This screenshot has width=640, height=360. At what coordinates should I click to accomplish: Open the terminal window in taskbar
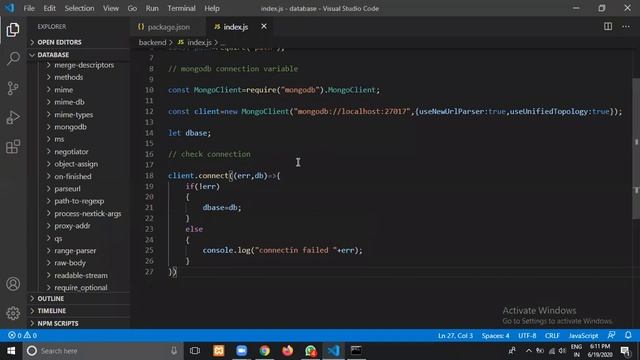pyautogui.click(x=356, y=351)
